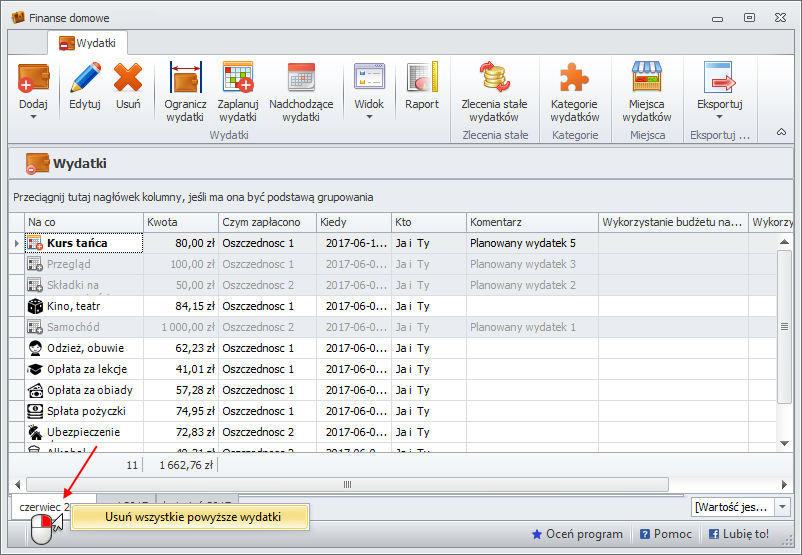
Task: Click the Pomoc help button
Action: coord(665,535)
